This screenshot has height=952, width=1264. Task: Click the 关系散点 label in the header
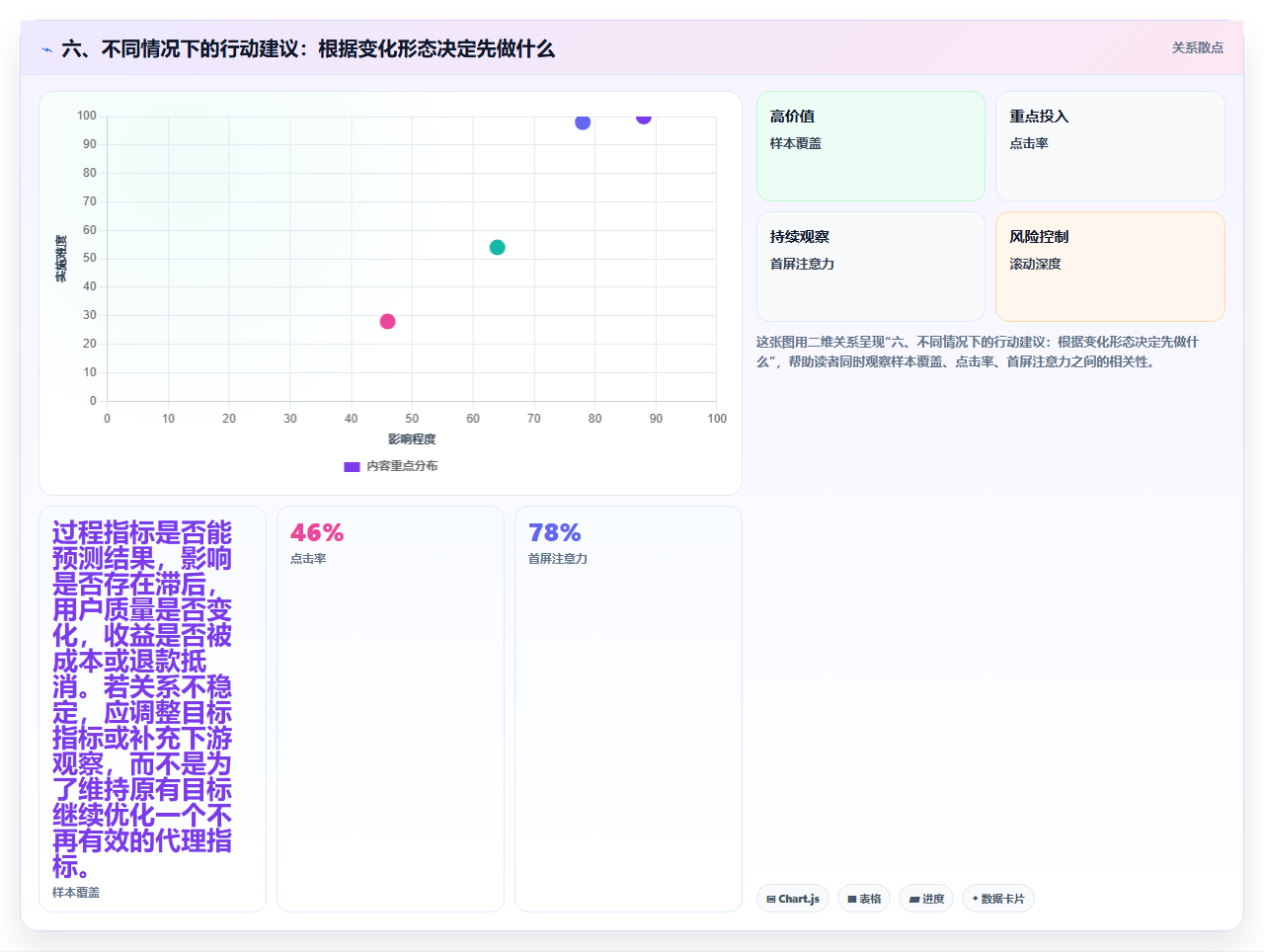click(1197, 47)
